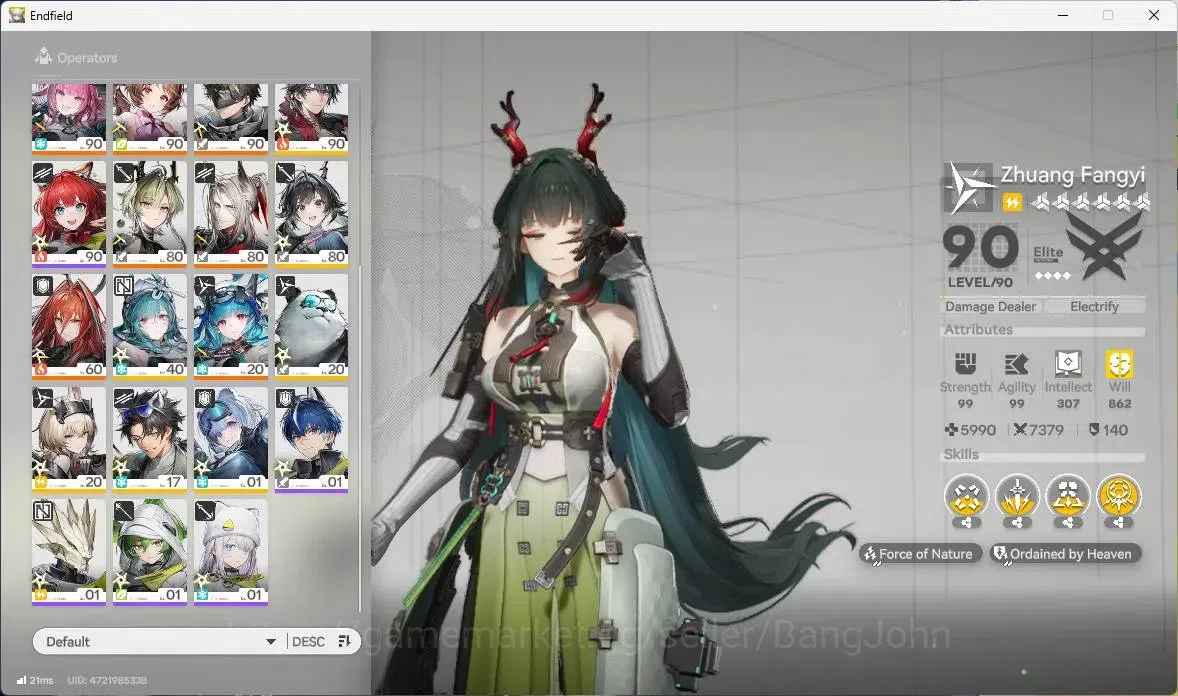Select the teal-haired level 40 operator card

150,327
